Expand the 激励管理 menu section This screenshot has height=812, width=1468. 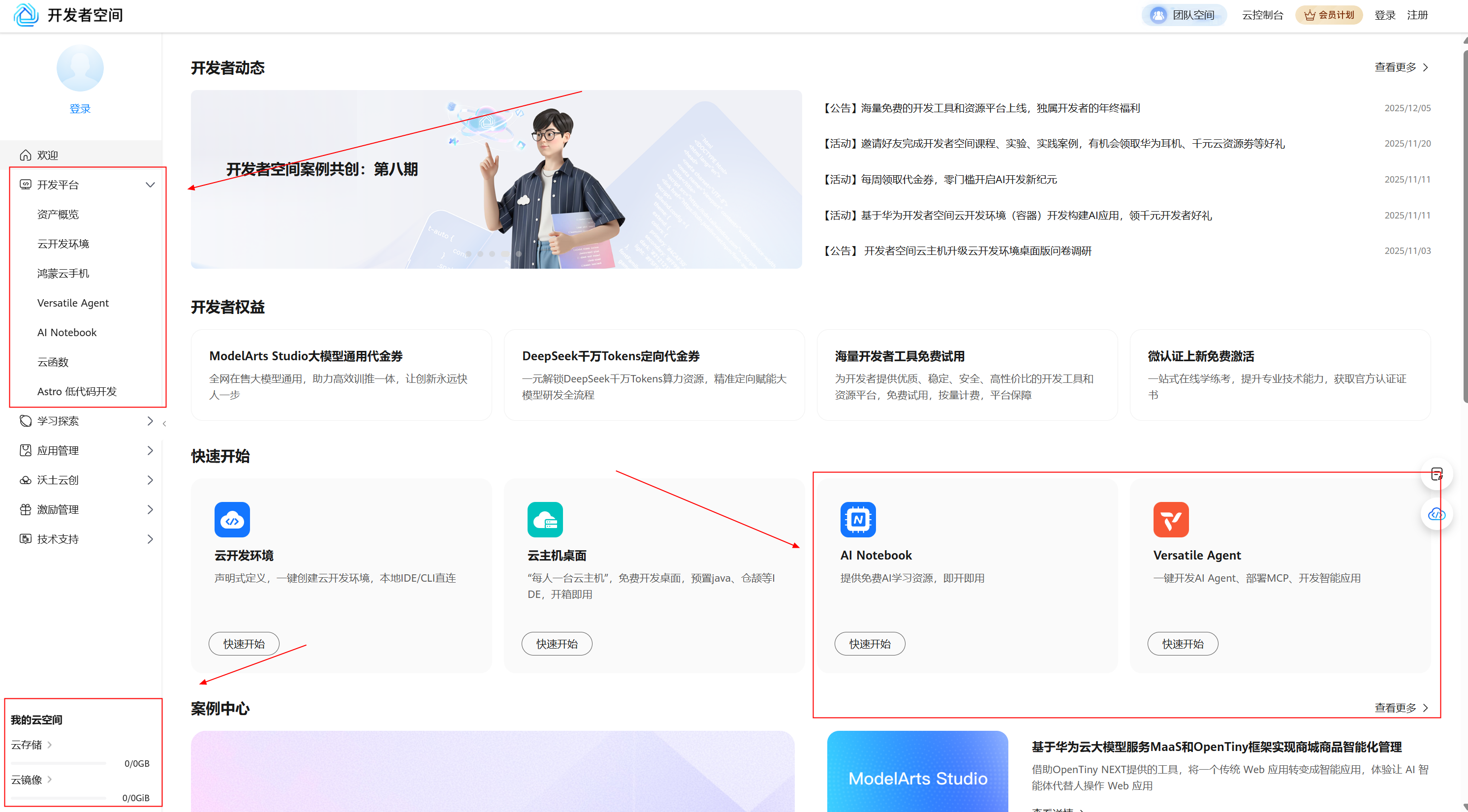click(150, 509)
